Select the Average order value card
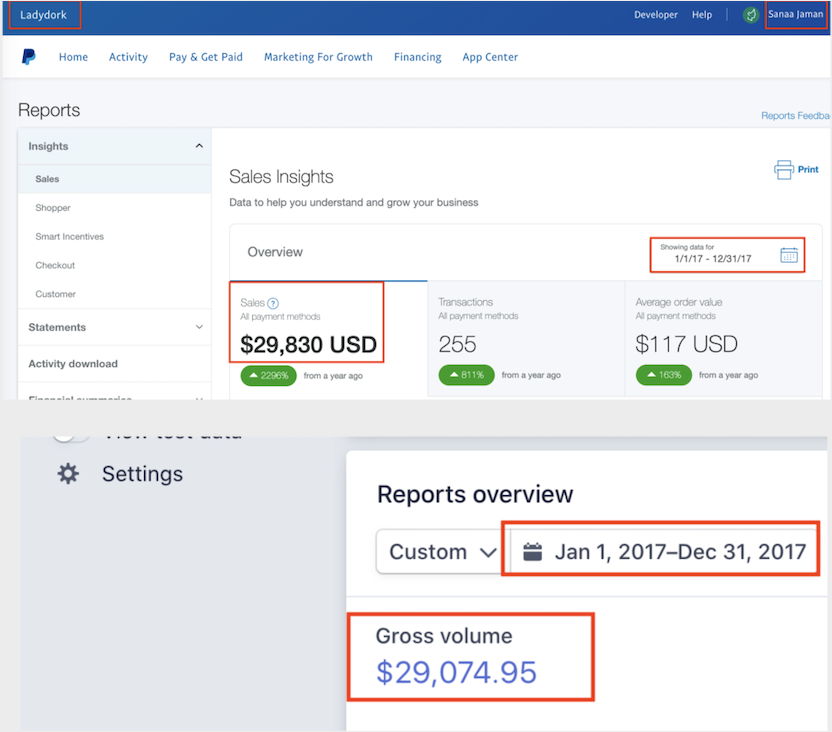This screenshot has width=832, height=732. pos(724,339)
